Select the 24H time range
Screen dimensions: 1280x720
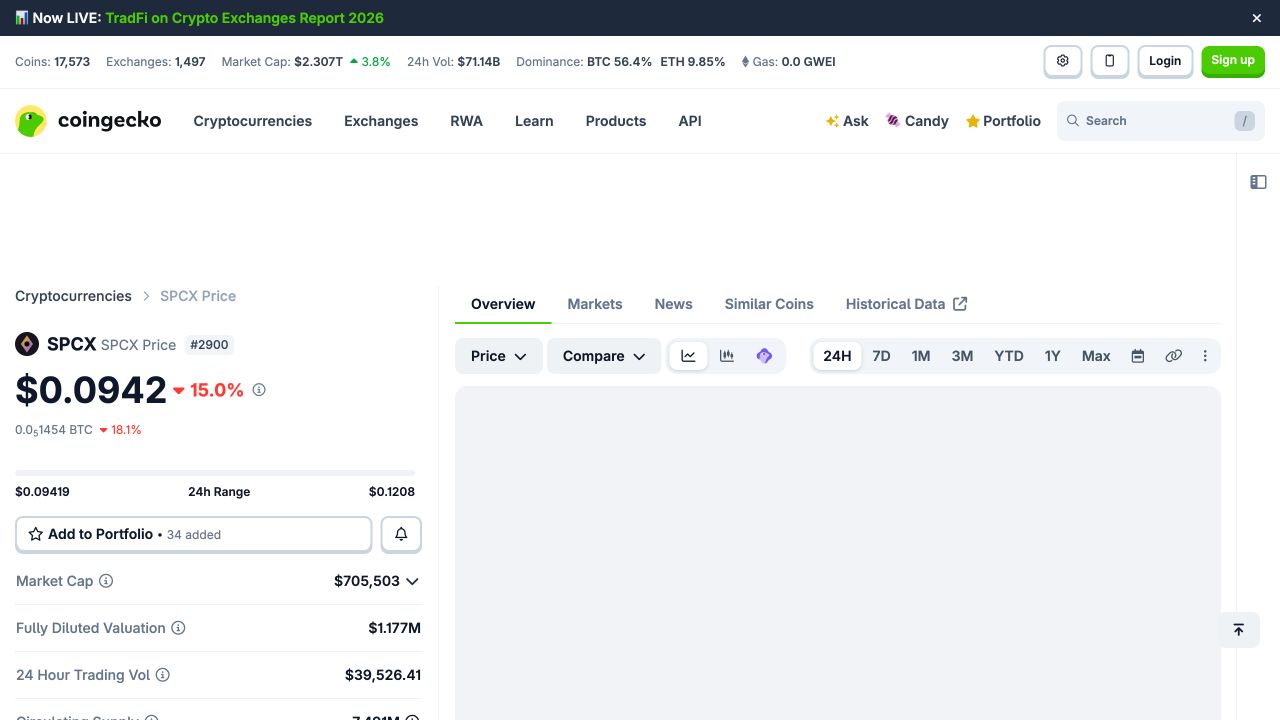(837, 356)
